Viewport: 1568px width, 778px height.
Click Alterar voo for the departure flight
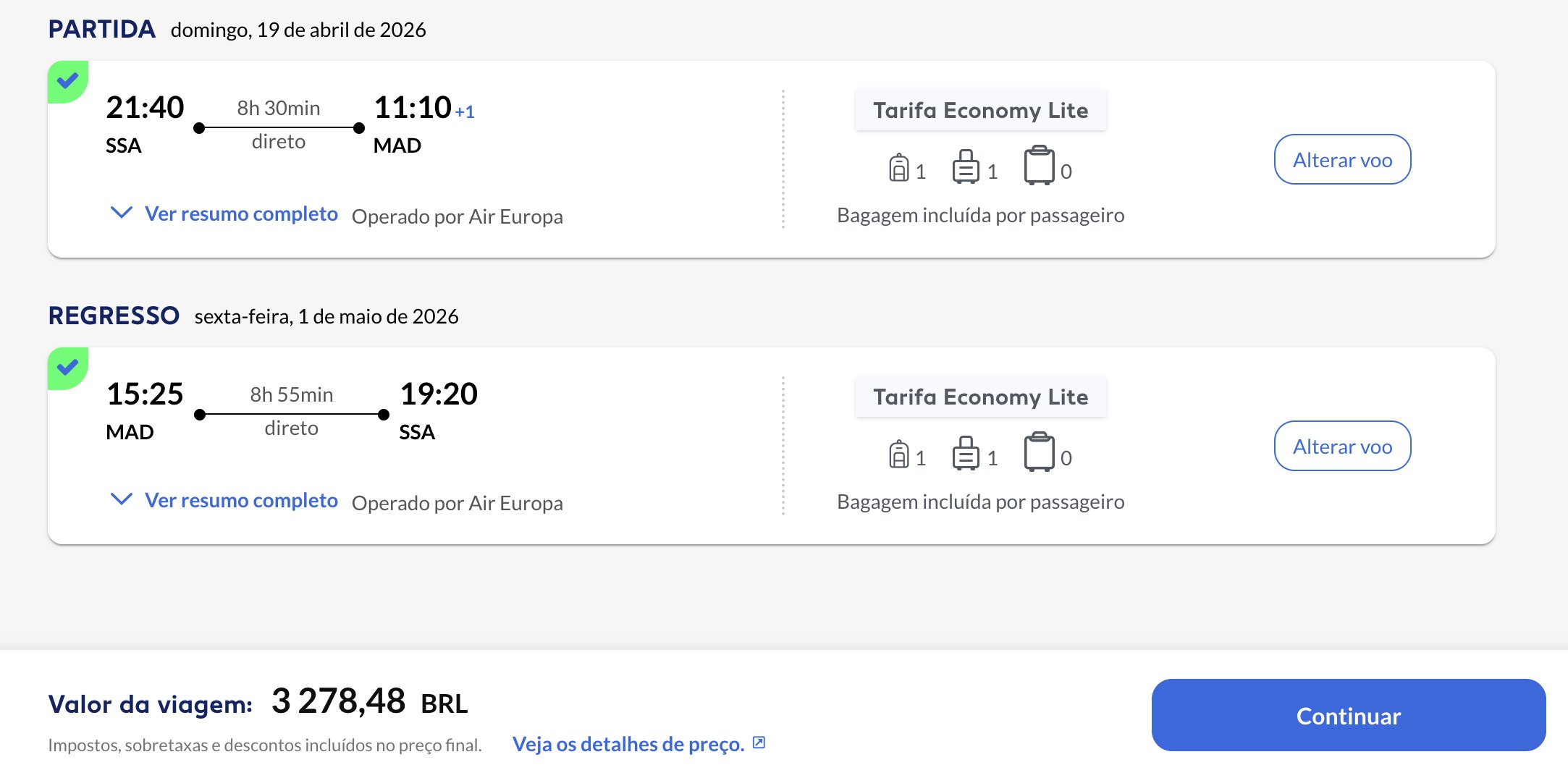tap(1342, 159)
